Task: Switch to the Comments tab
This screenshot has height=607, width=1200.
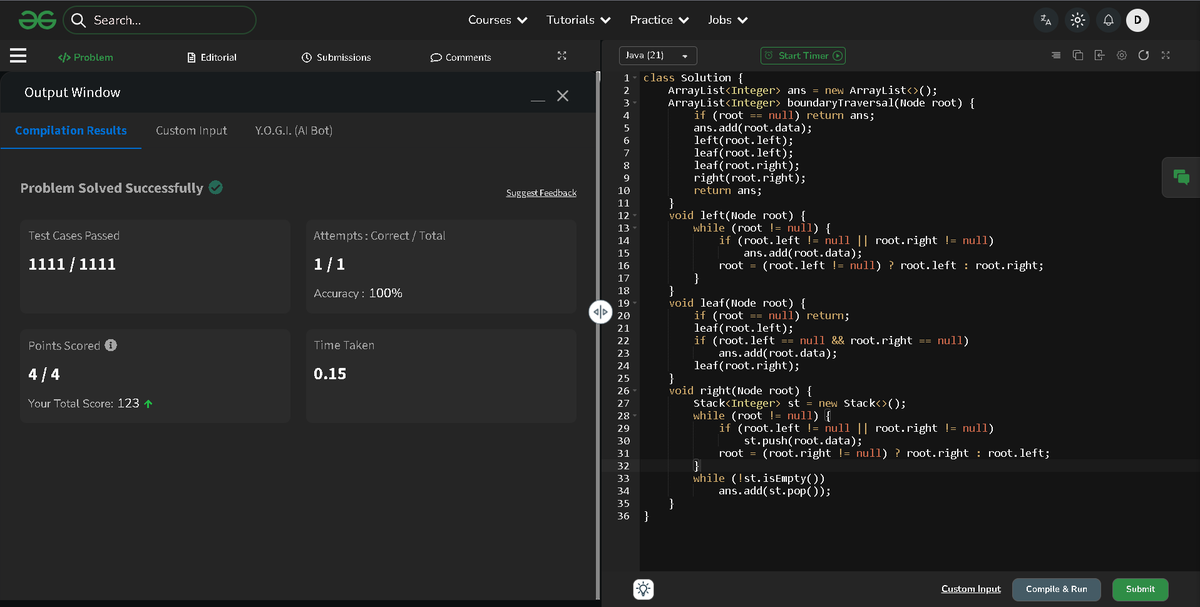Action: tap(461, 57)
